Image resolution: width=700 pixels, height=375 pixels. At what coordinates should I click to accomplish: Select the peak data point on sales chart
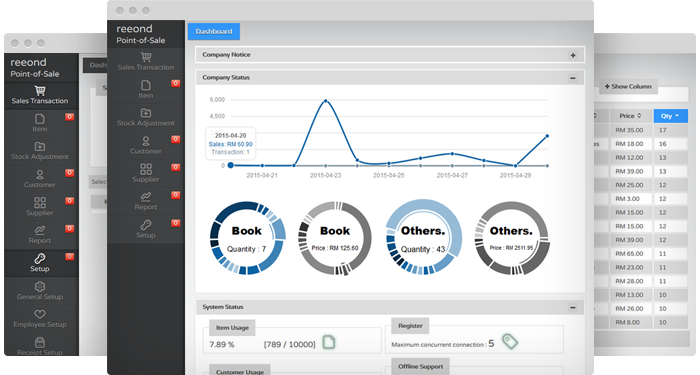point(325,101)
